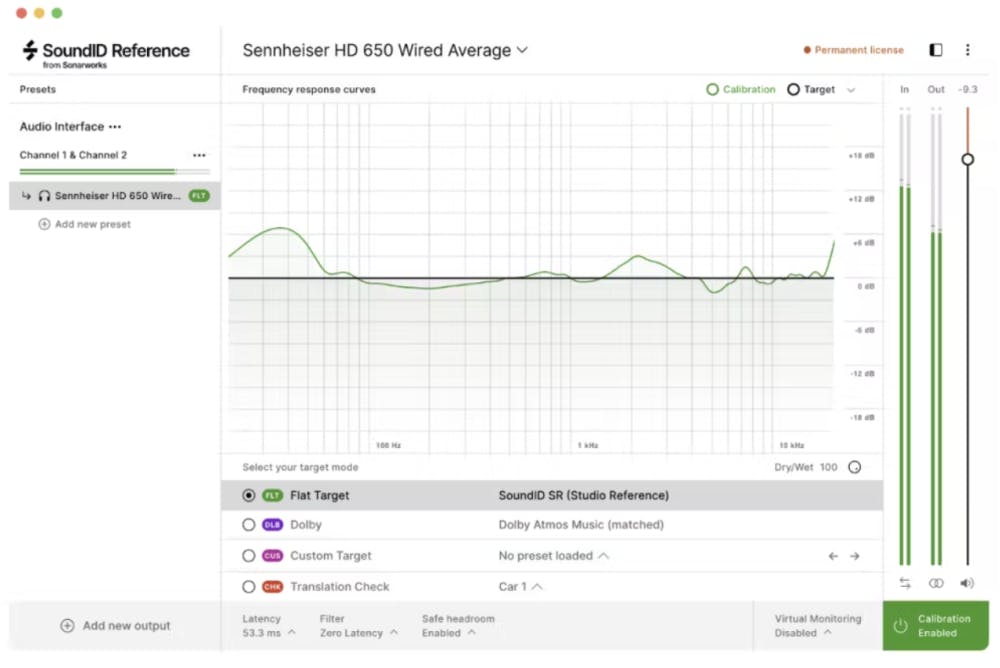Open Audio Interface three-dot menu
The width and height of the screenshot is (1000, 668).
coord(115,127)
